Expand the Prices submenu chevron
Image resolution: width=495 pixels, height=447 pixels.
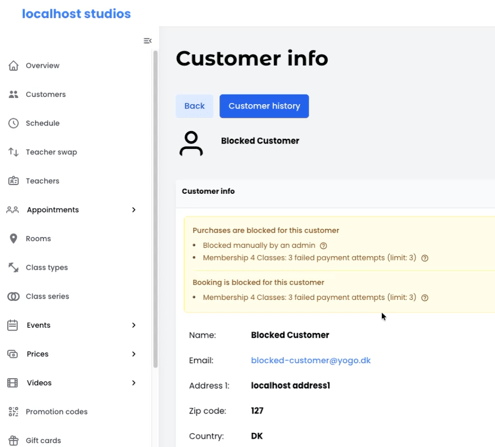[134, 354]
